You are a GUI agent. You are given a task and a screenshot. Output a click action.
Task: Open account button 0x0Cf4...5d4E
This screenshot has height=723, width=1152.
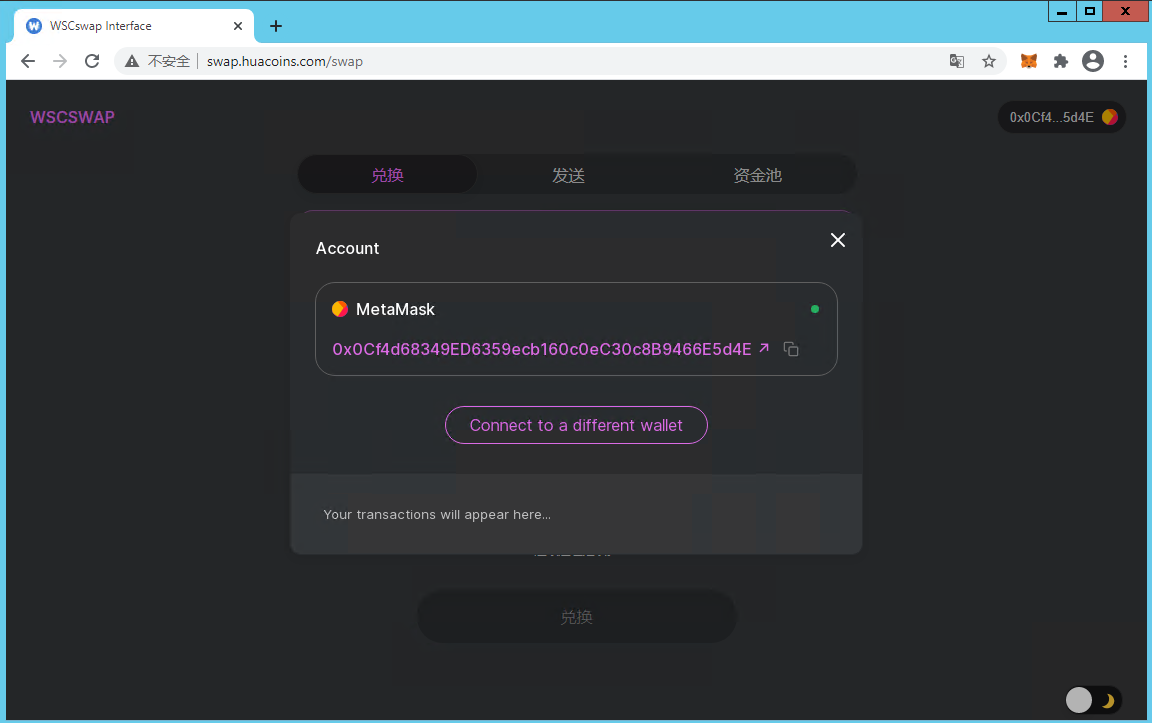1062,117
